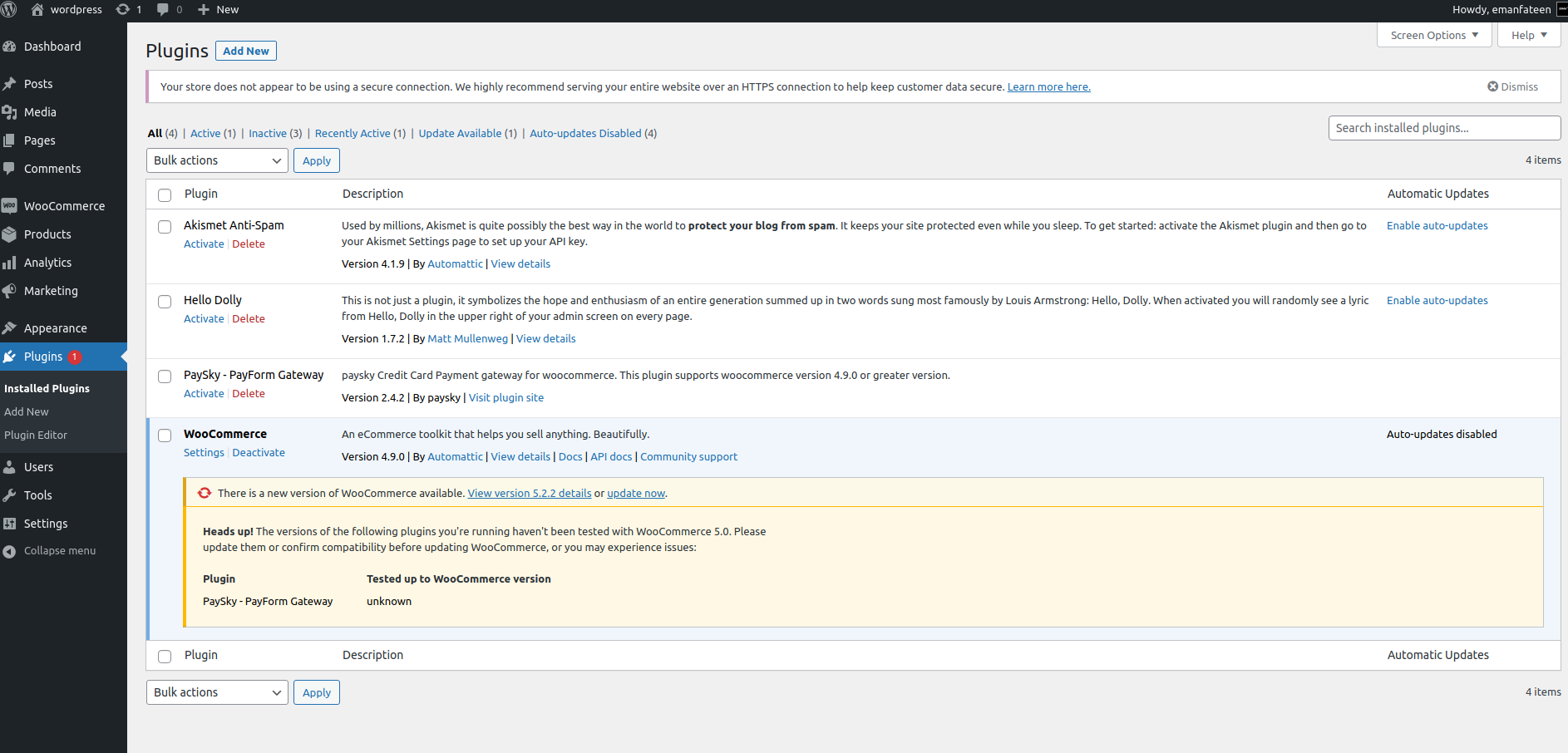Filter by Update Available plugins
This screenshot has height=753, width=1568.
[460, 133]
